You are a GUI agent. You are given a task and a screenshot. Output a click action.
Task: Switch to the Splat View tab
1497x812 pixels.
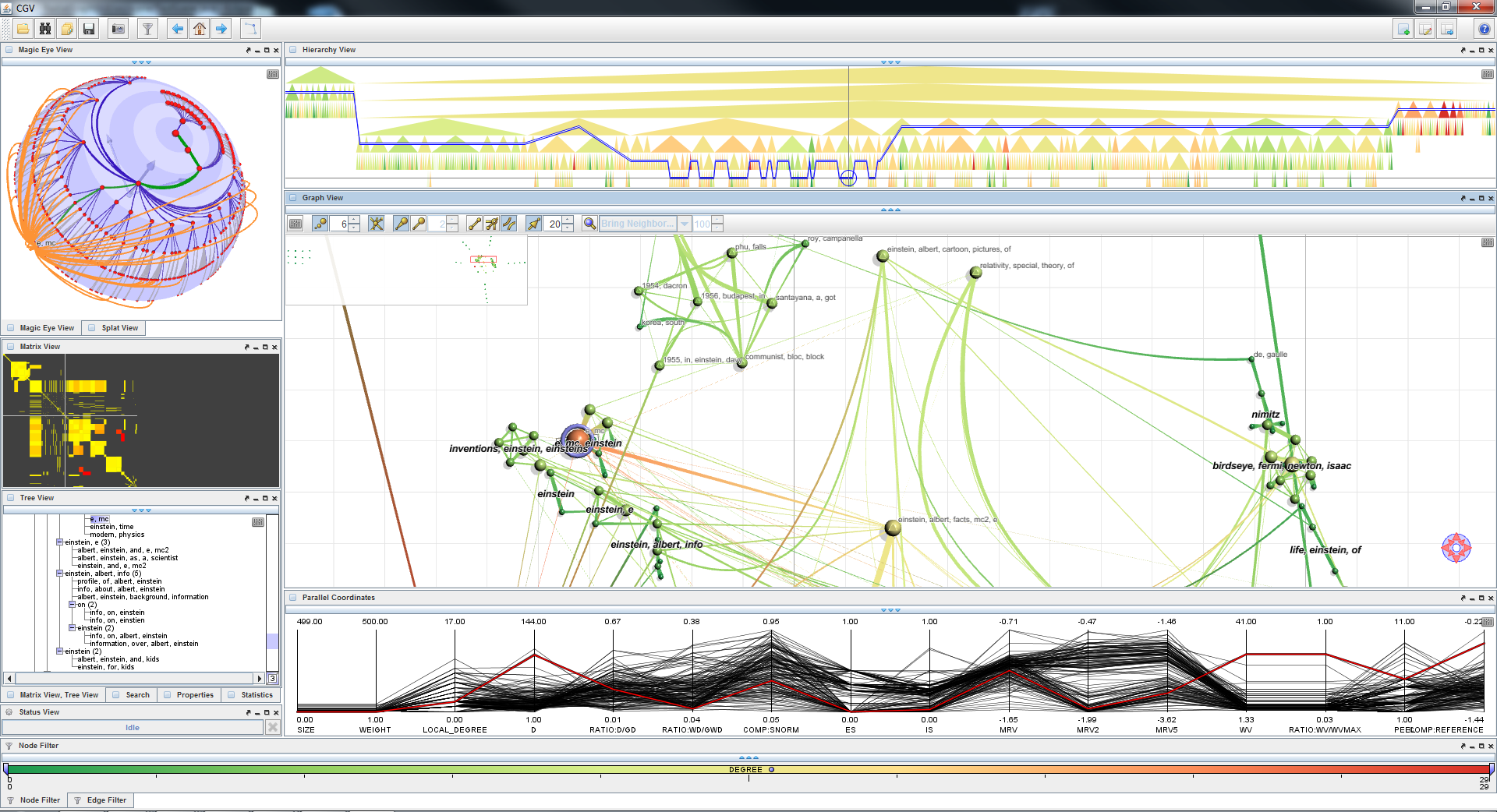(x=113, y=328)
